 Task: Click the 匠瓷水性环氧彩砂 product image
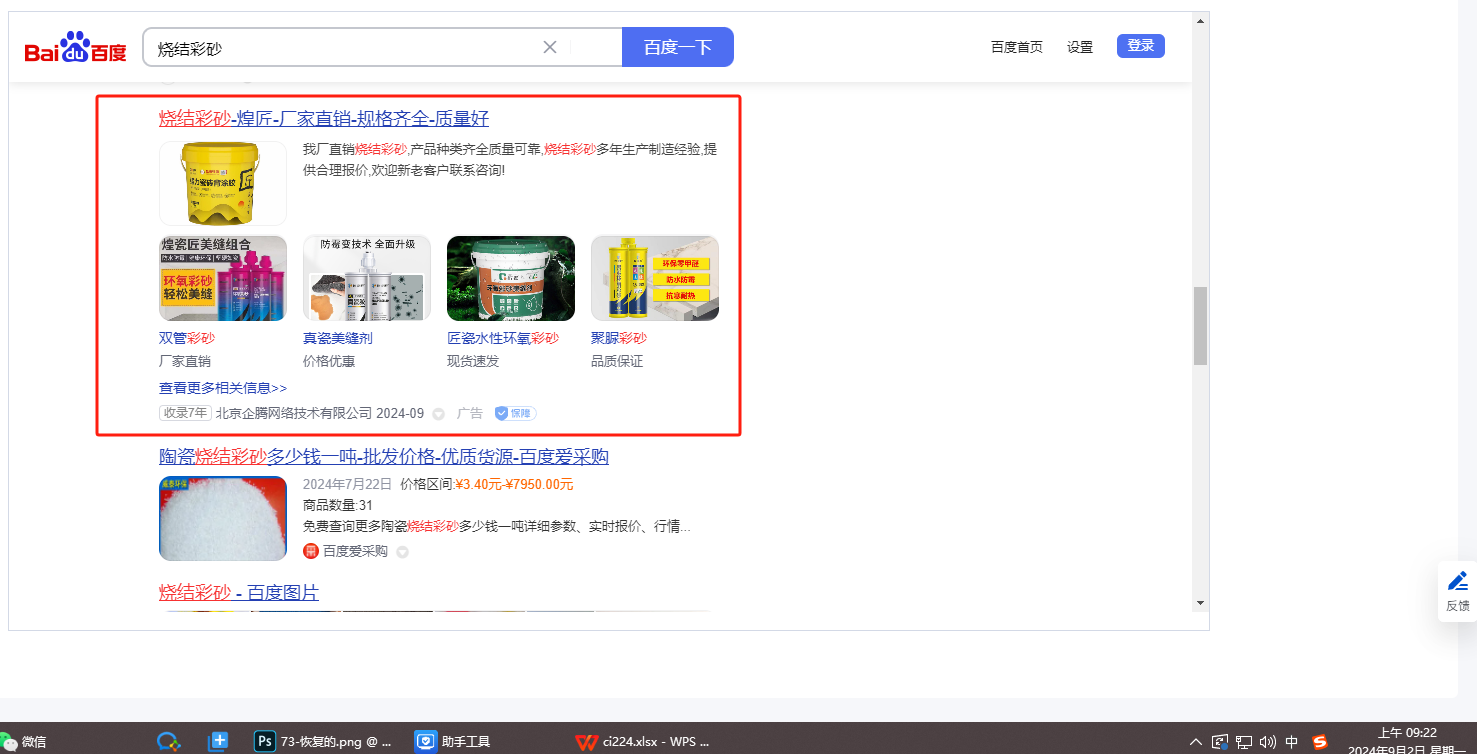click(511, 278)
